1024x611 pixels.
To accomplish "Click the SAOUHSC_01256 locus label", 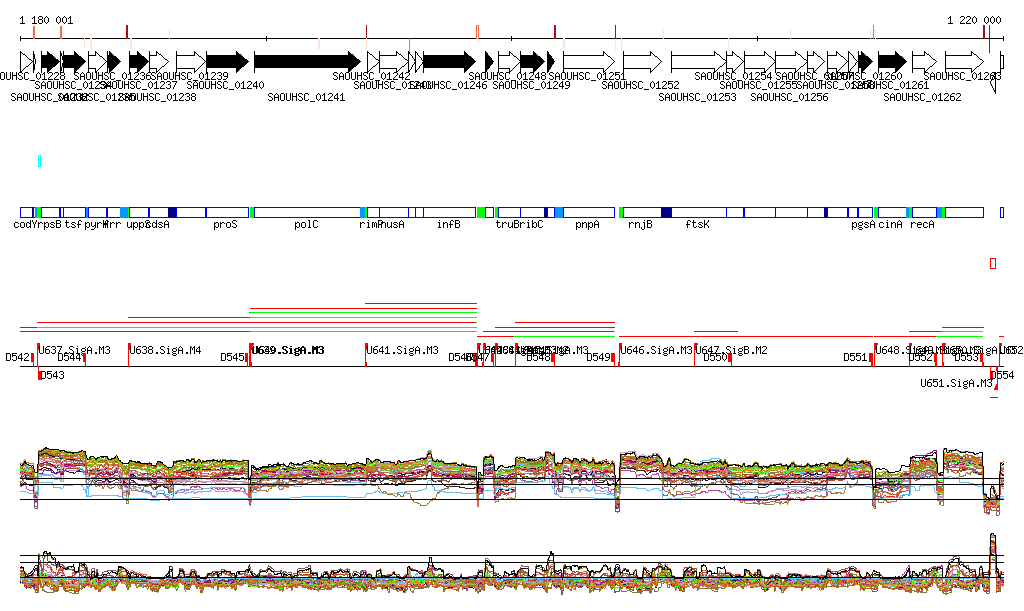I will pyautogui.click(x=790, y=97).
